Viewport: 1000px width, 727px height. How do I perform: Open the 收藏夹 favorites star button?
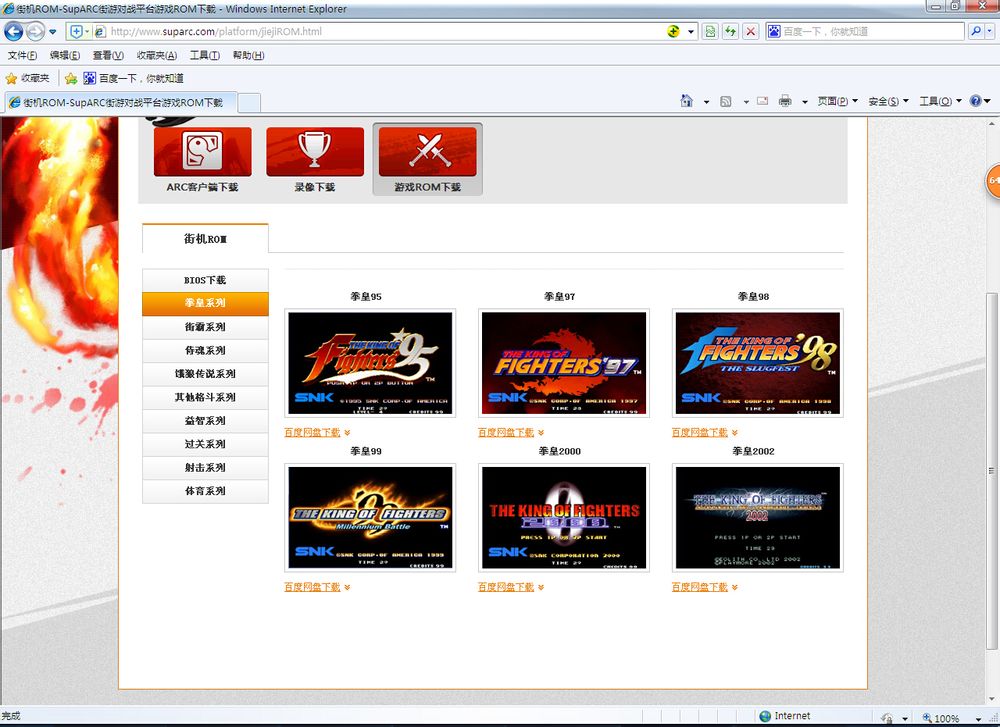27,78
